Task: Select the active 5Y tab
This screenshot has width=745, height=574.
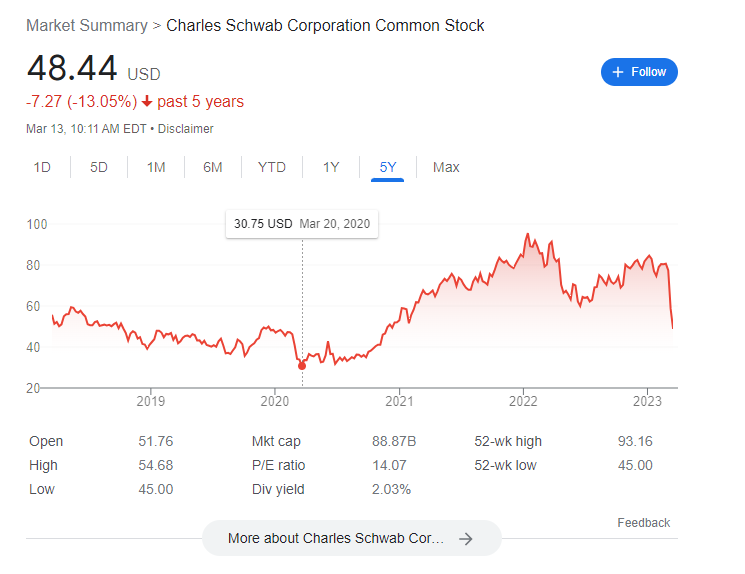Action: tap(388, 167)
